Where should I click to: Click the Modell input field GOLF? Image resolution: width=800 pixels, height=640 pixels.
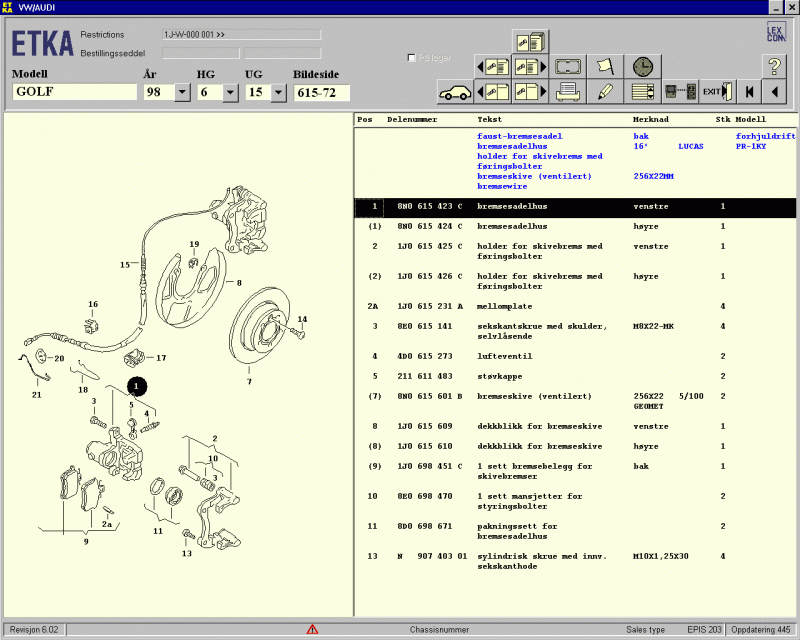point(75,92)
